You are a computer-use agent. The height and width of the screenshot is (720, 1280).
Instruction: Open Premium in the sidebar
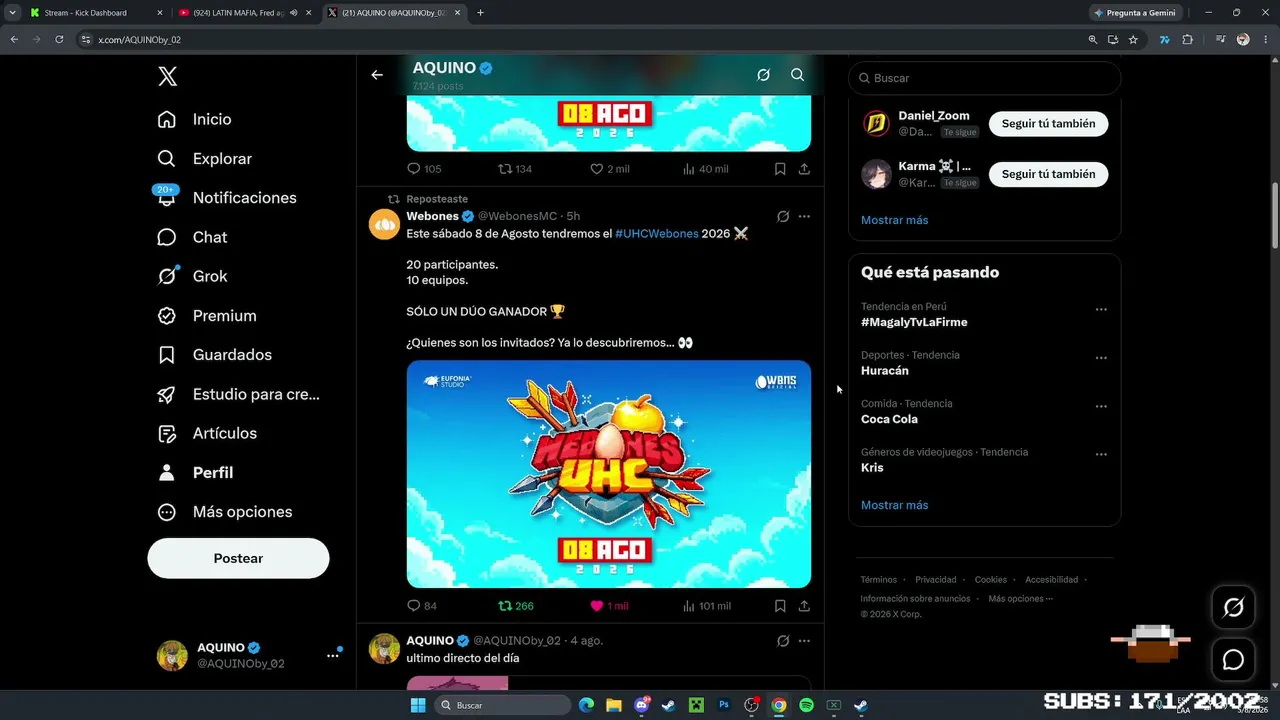pyautogui.click(x=206, y=316)
